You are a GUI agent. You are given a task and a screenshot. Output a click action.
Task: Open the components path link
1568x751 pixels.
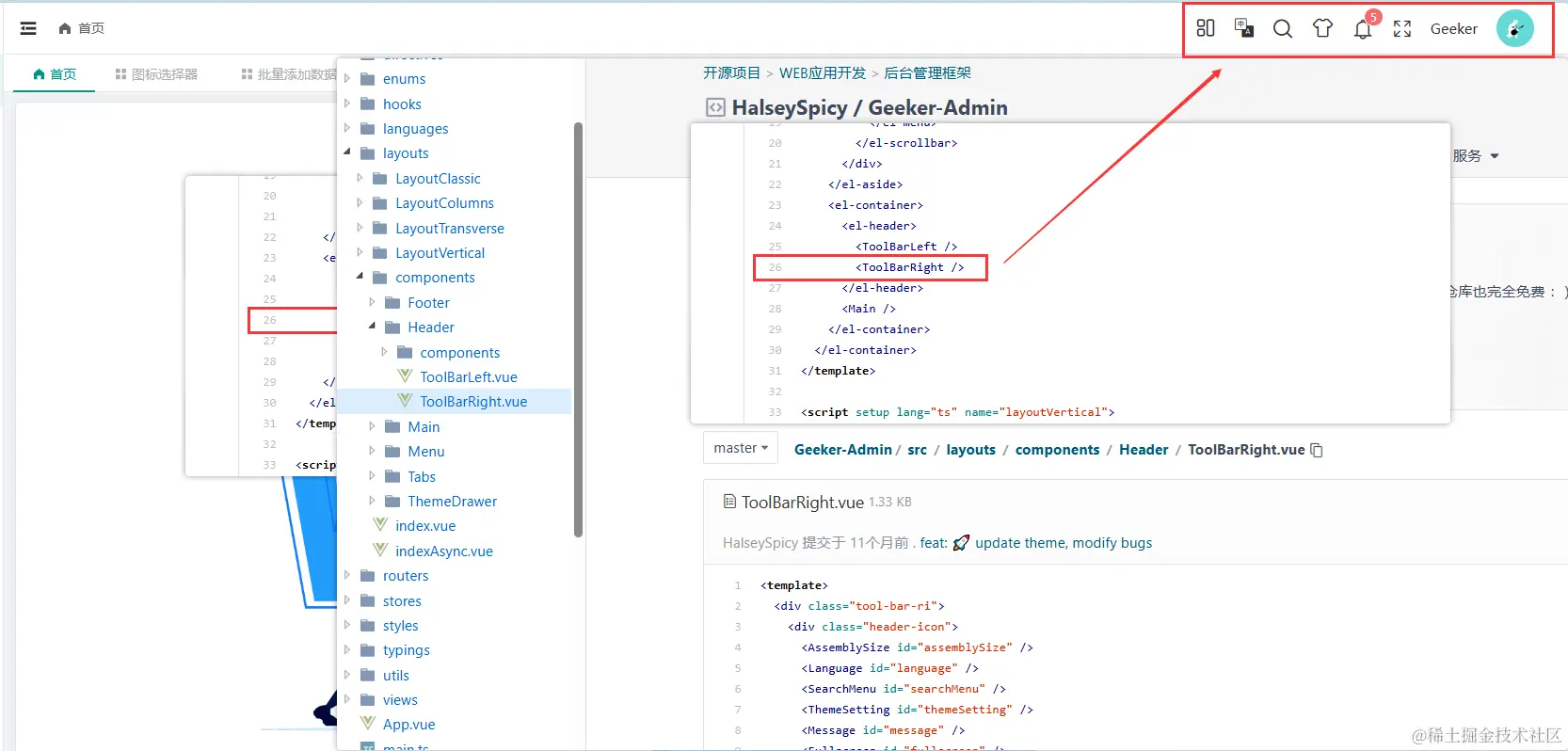point(1057,450)
